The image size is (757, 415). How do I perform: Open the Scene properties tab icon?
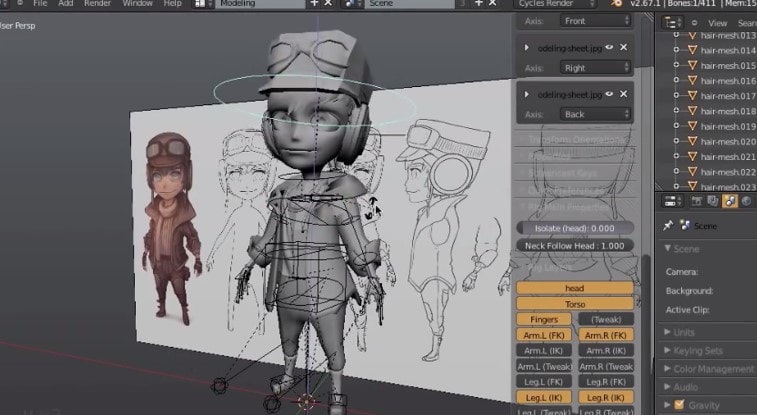click(730, 202)
